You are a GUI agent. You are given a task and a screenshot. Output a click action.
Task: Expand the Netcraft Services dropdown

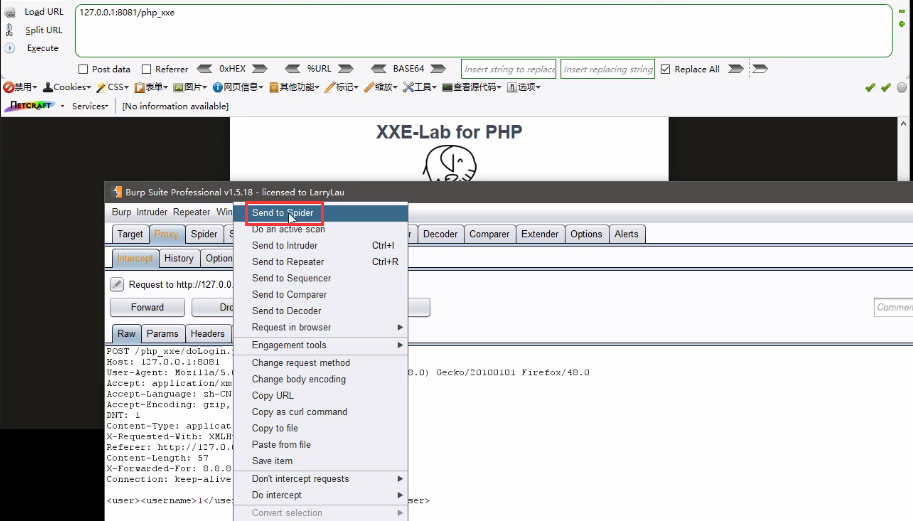90,106
